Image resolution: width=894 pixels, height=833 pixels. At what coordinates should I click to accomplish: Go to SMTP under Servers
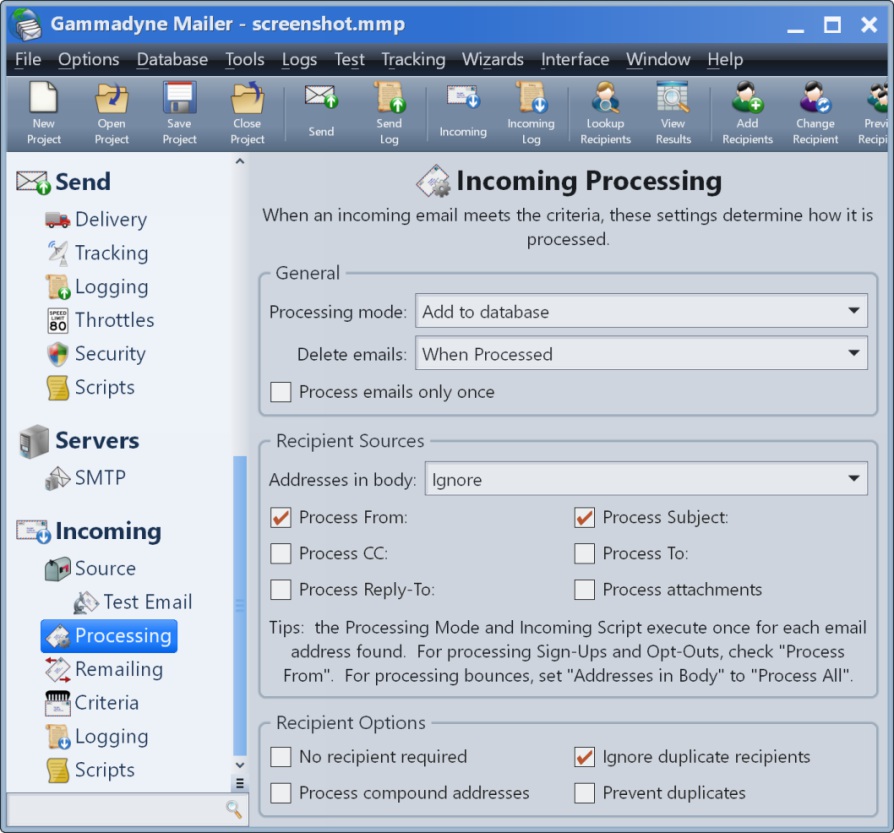point(100,478)
